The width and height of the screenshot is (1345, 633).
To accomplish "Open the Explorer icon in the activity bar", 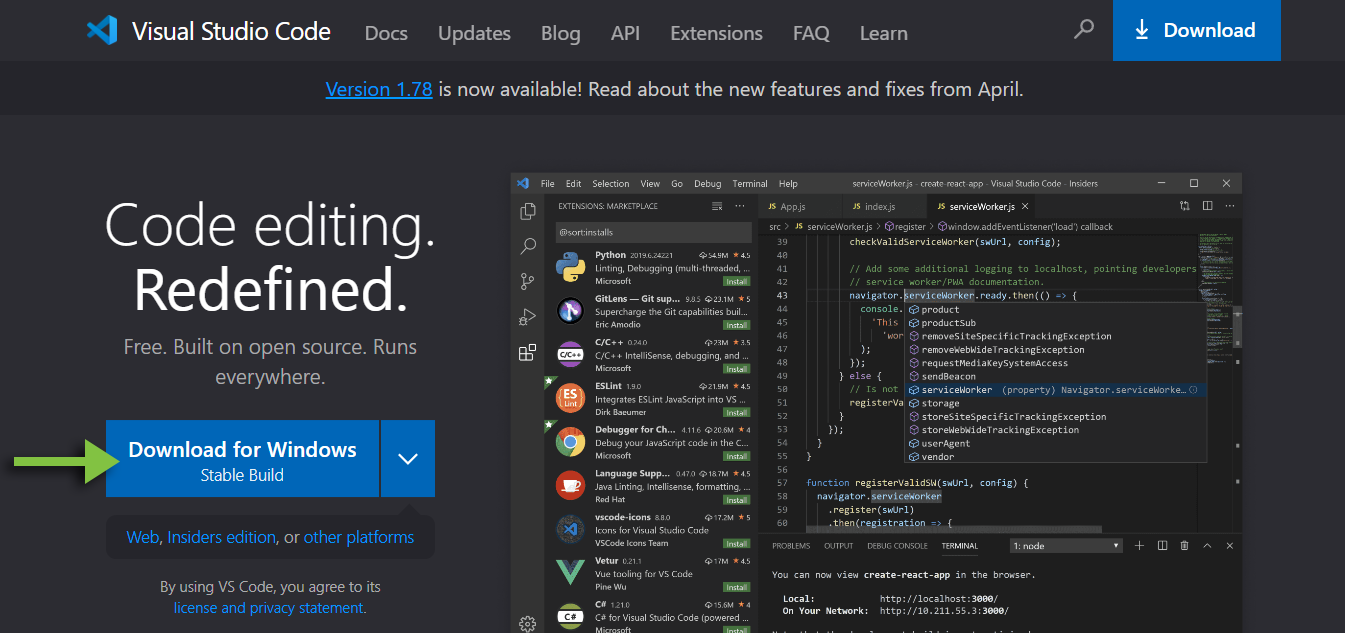I will coord(527,211).
